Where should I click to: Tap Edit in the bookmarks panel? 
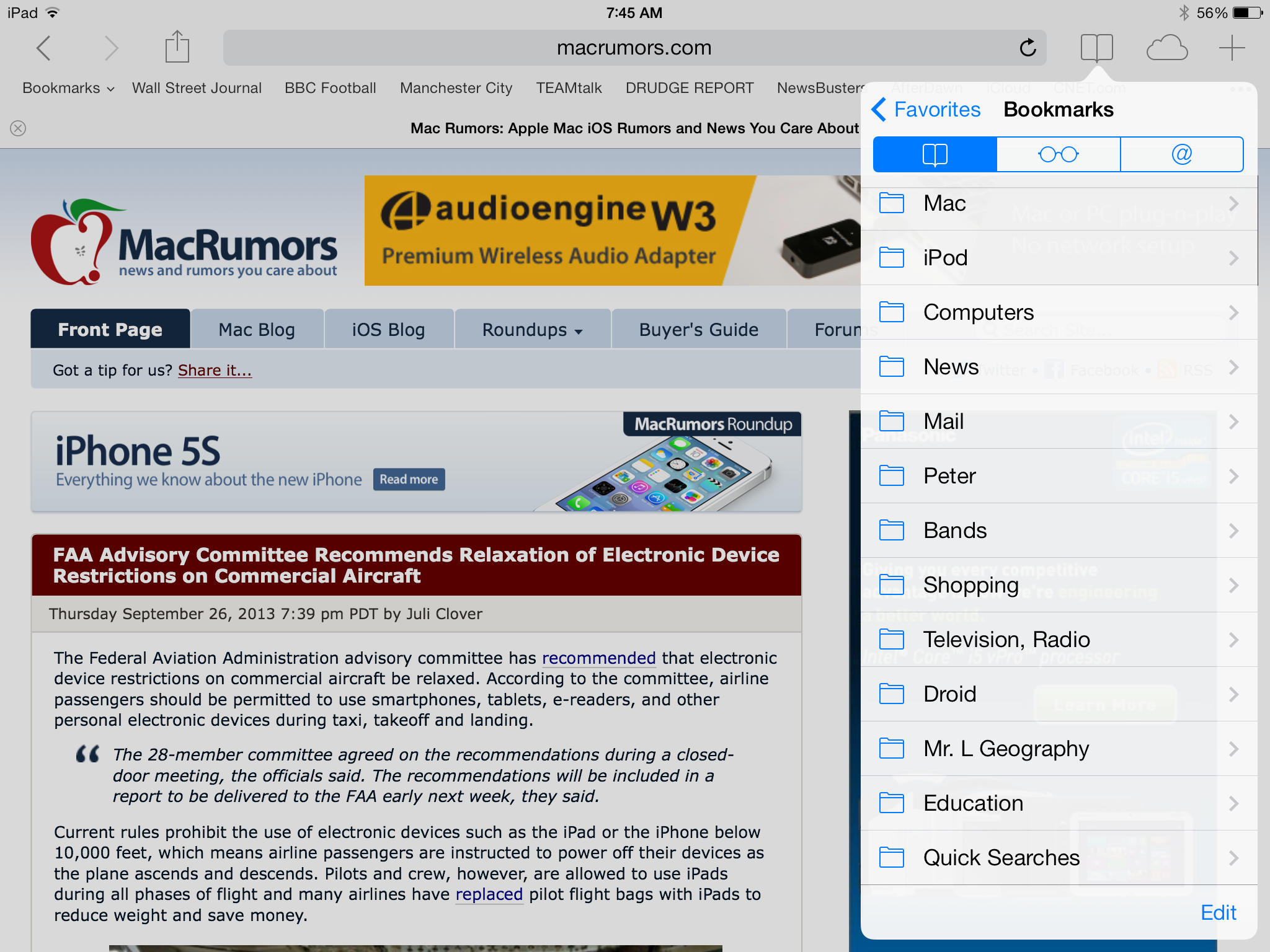[x=1218, y=912]
